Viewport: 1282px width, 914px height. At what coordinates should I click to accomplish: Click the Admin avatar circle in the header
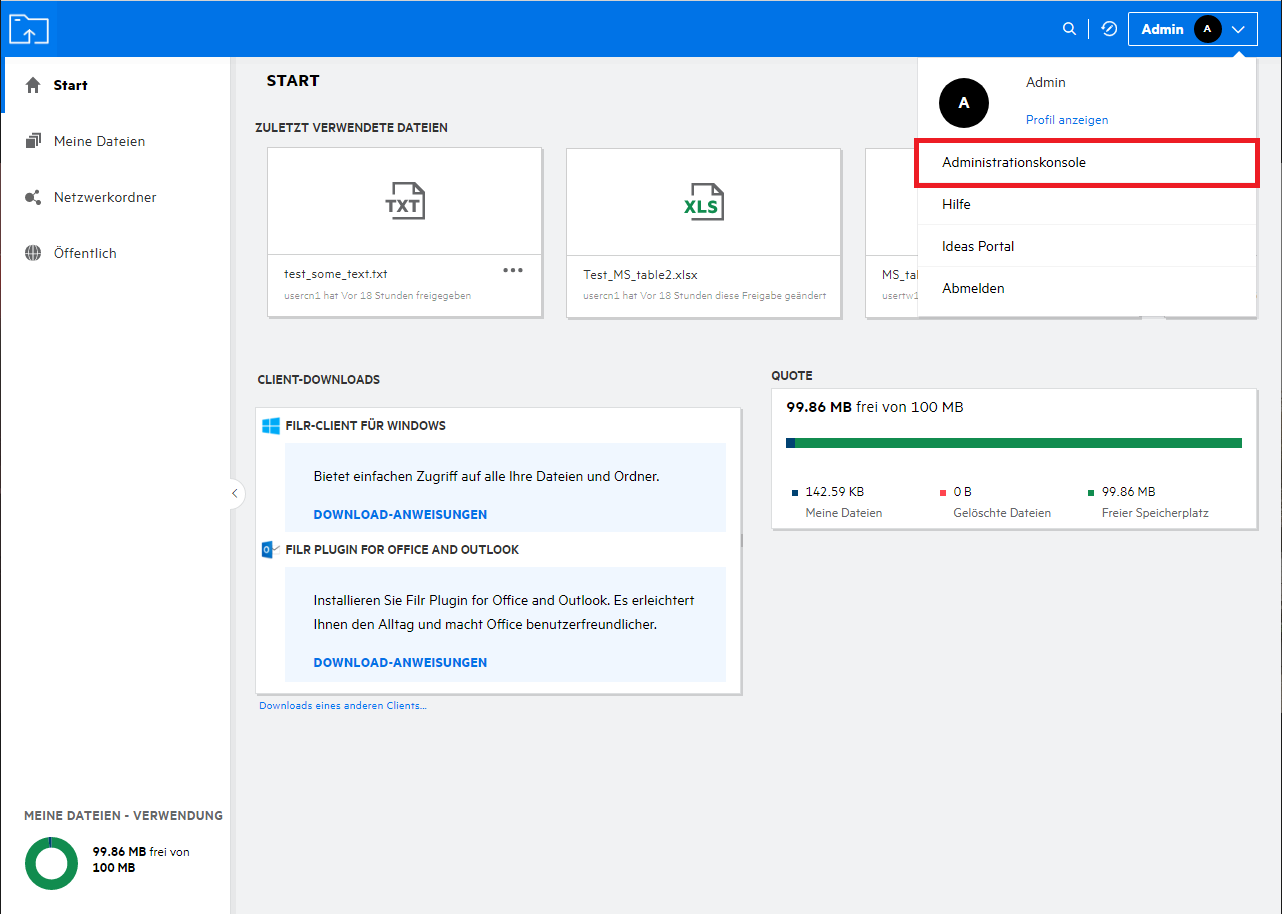click(1207, 29)
